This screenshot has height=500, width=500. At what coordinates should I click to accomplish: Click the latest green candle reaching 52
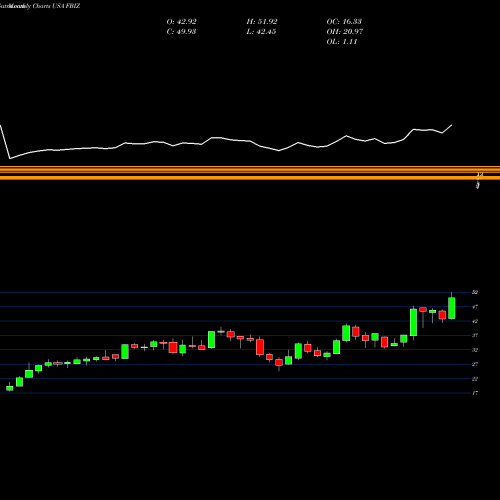click(452, 308)
